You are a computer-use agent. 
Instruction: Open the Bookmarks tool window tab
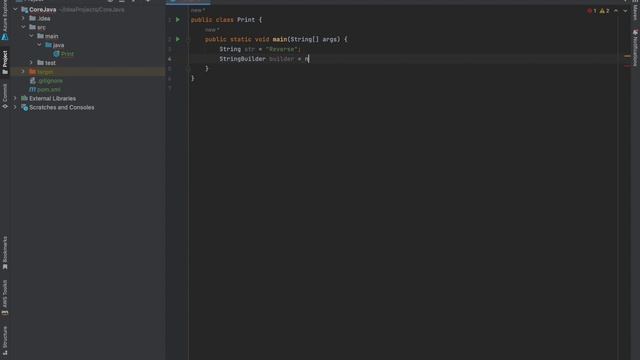click(x=5, y=253)
